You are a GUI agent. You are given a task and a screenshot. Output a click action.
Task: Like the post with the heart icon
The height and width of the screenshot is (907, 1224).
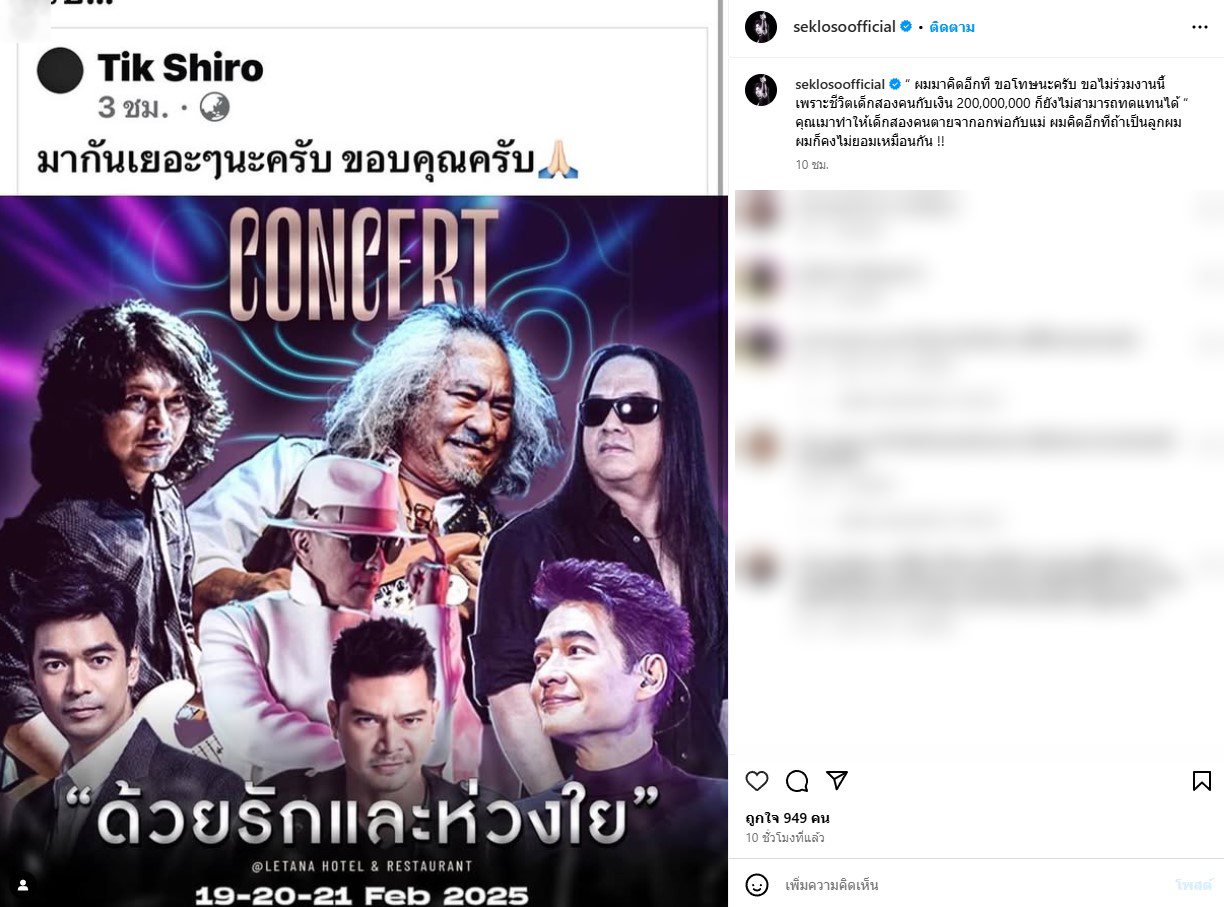[757, 781]
